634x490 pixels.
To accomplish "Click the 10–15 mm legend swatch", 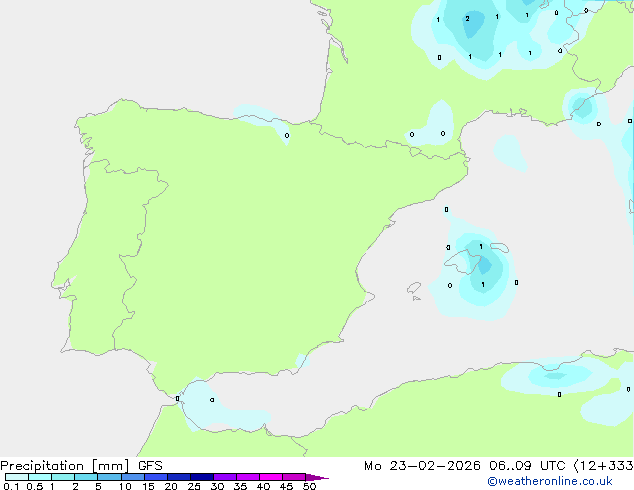I will click(x=132, y=477).
